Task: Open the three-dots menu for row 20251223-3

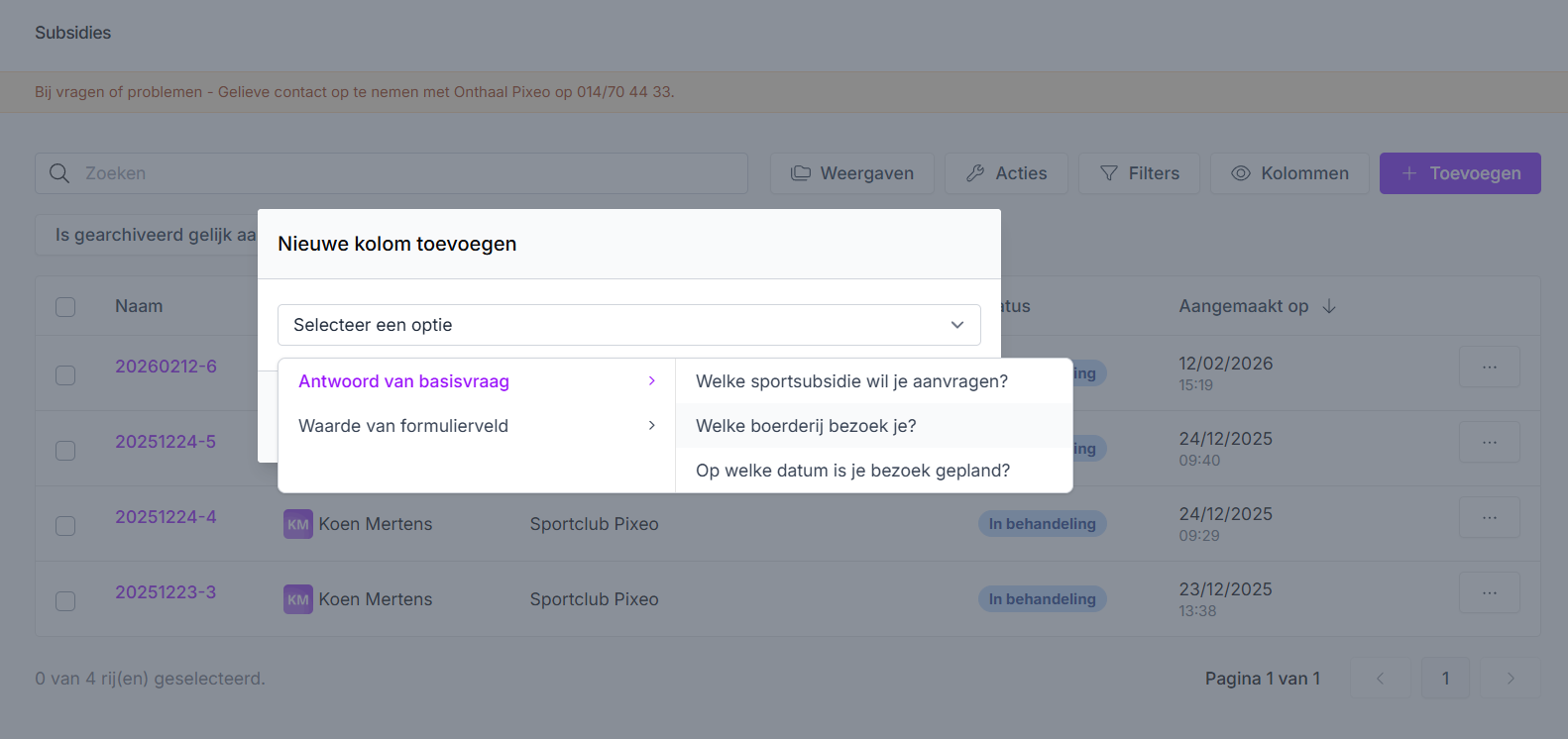Action: (1489, 593)
